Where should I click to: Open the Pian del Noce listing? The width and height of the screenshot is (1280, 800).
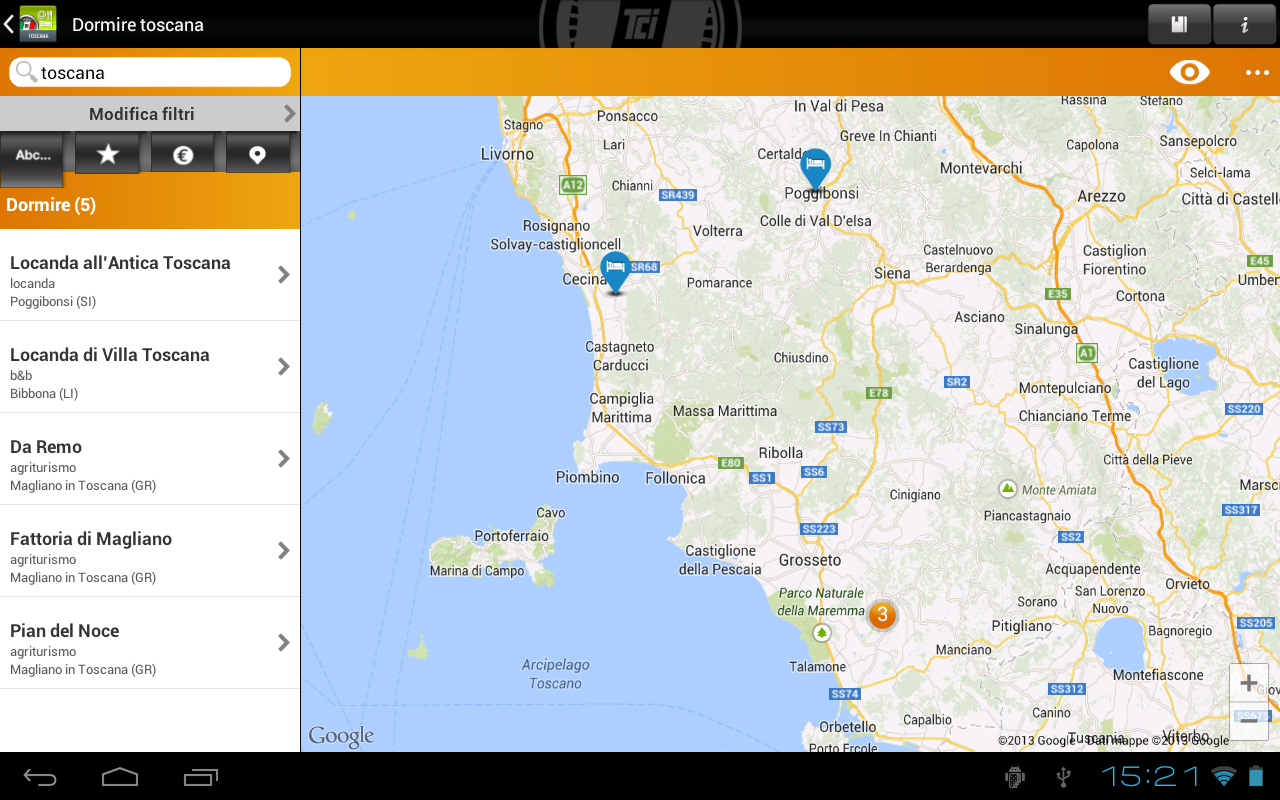coord(150,643)
